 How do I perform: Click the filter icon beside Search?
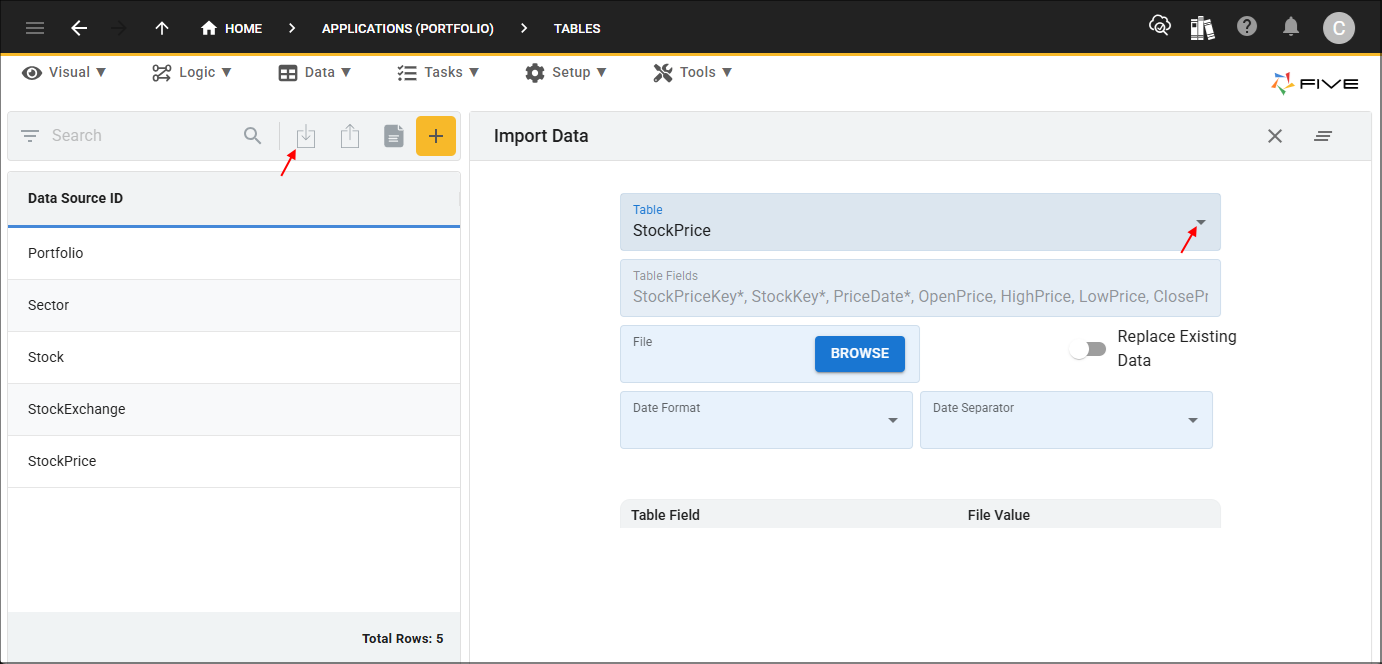point(30,136)
